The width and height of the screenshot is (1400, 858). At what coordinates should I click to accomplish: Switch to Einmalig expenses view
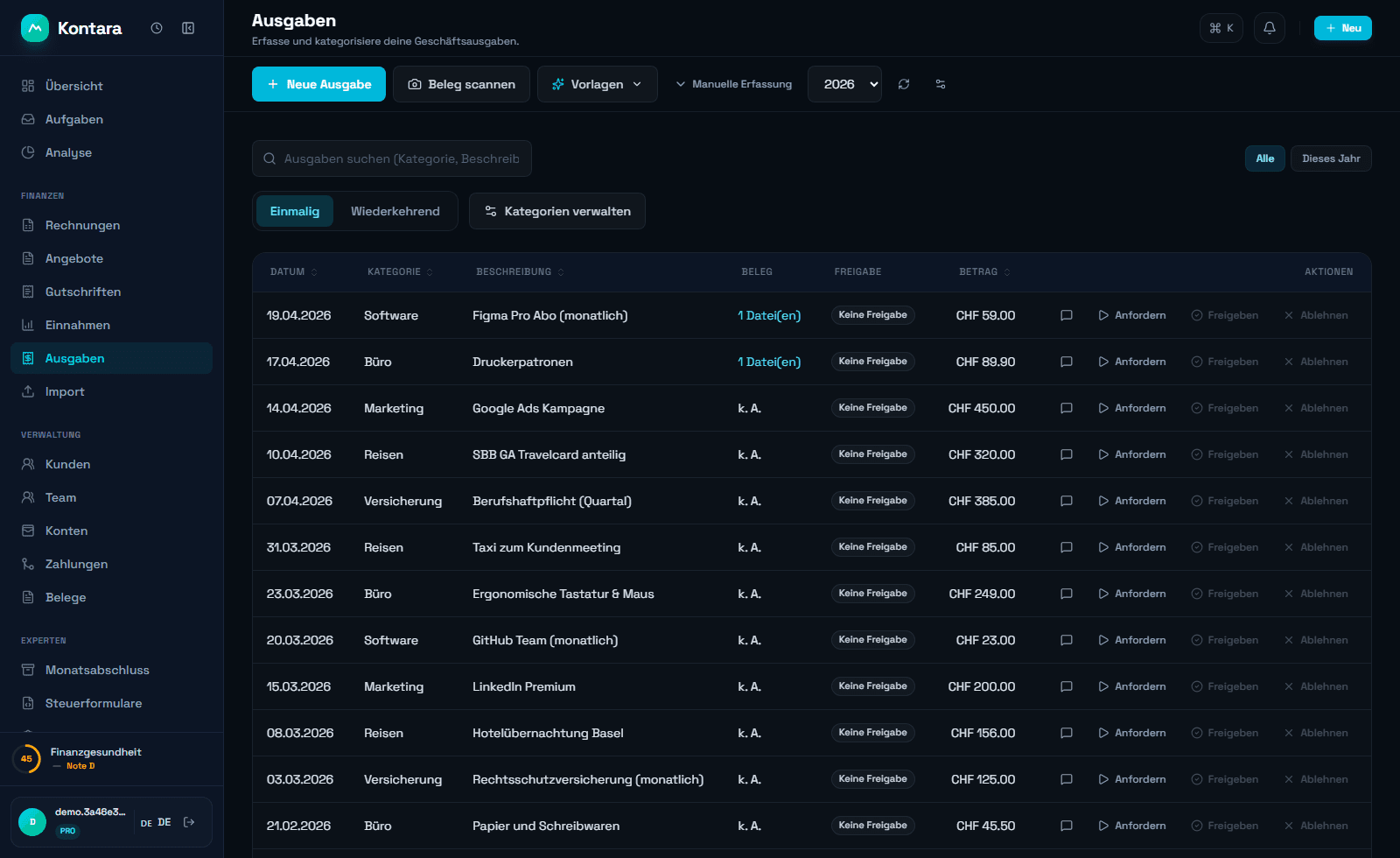pos(295,211)
